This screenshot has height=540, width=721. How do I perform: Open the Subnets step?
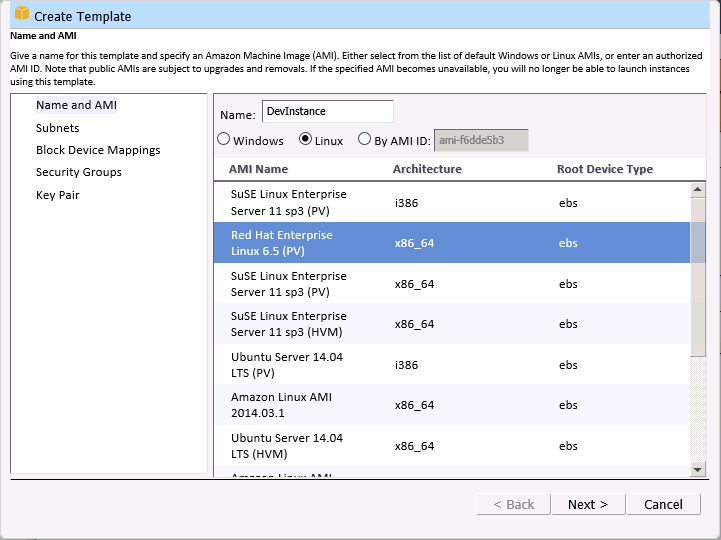pyautogui.click(x=57, y=128)
